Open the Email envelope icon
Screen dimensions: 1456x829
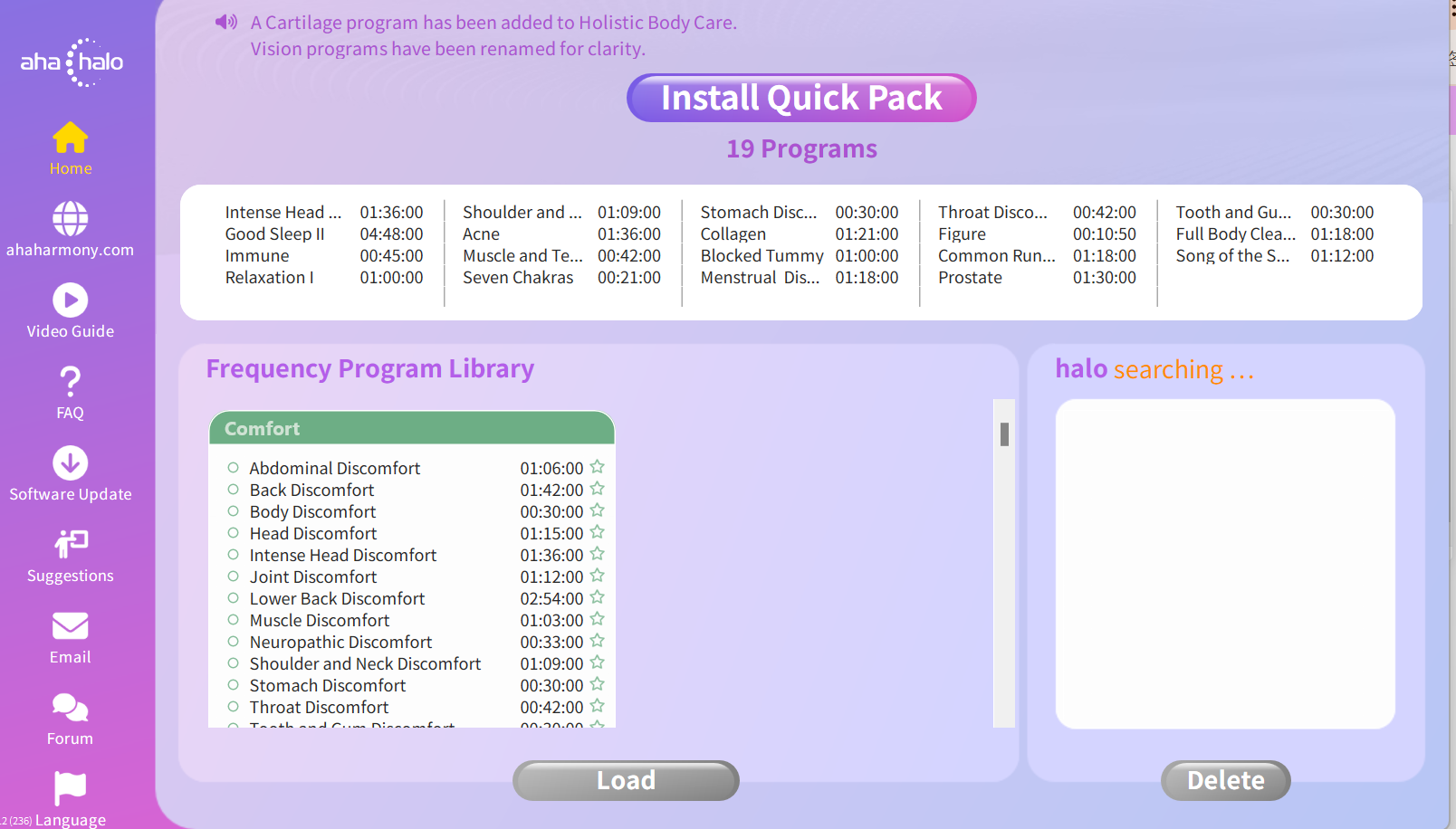[71, 625]
